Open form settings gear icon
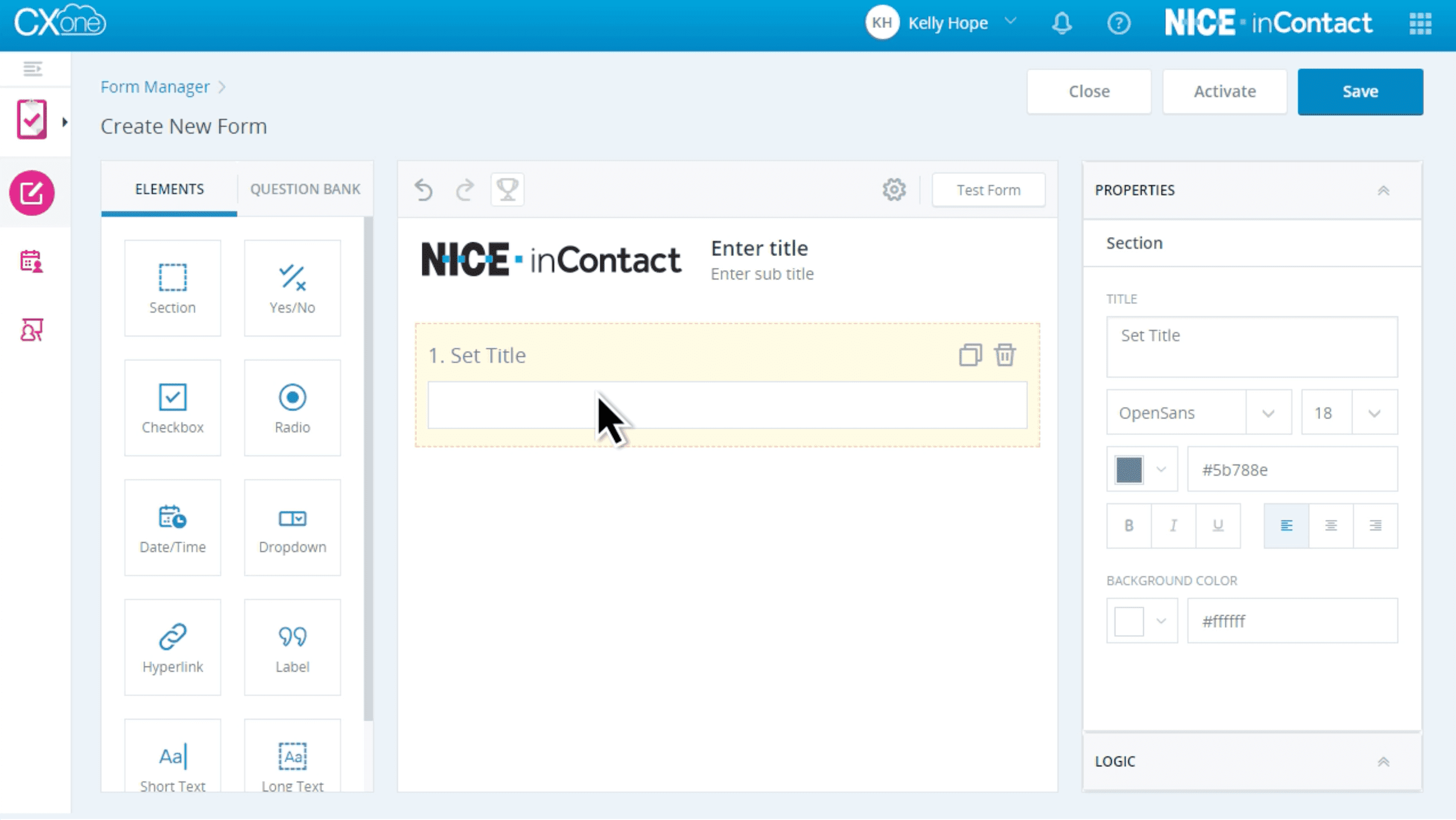Screen dimensions: 1456x820 [894, 190]
